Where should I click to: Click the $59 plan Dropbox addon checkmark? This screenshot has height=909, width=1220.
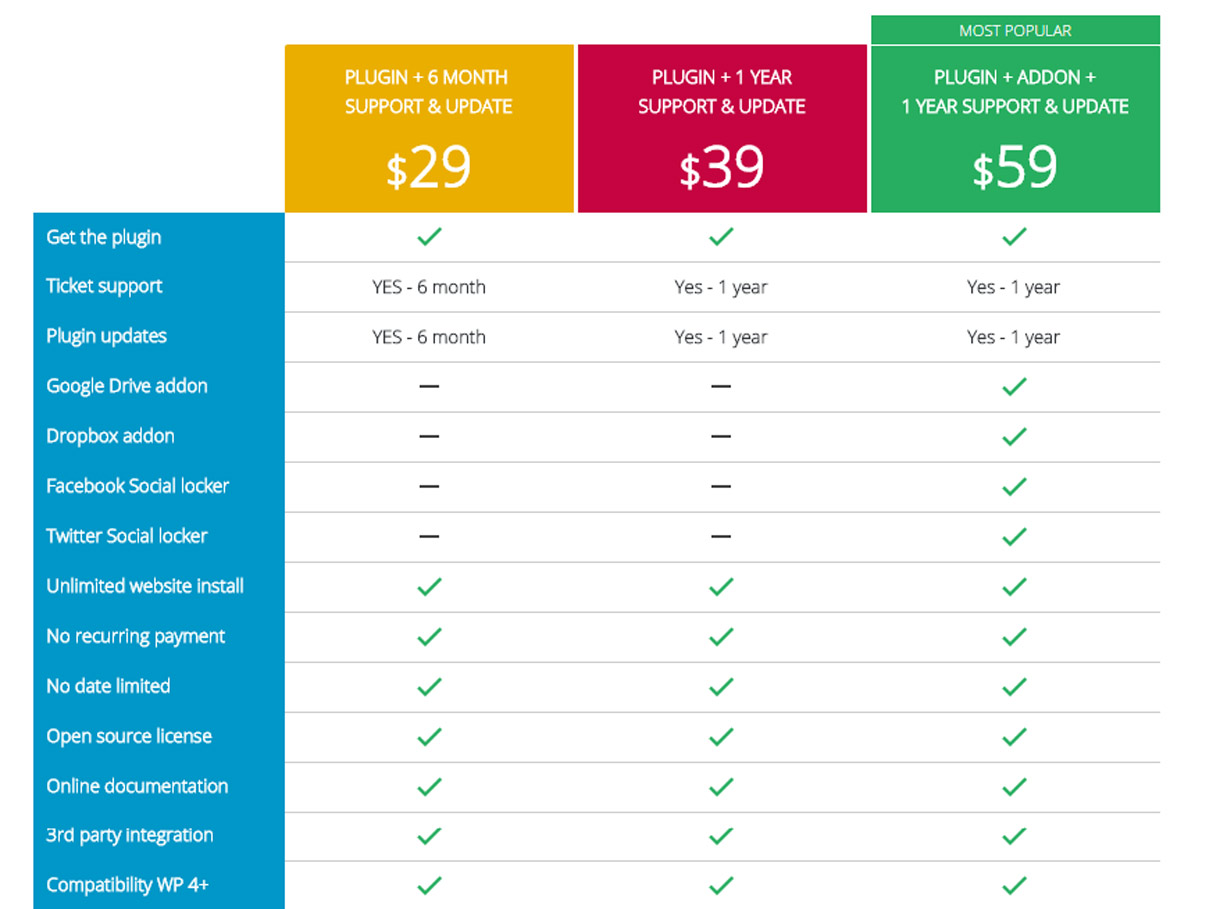(1014, 437)
